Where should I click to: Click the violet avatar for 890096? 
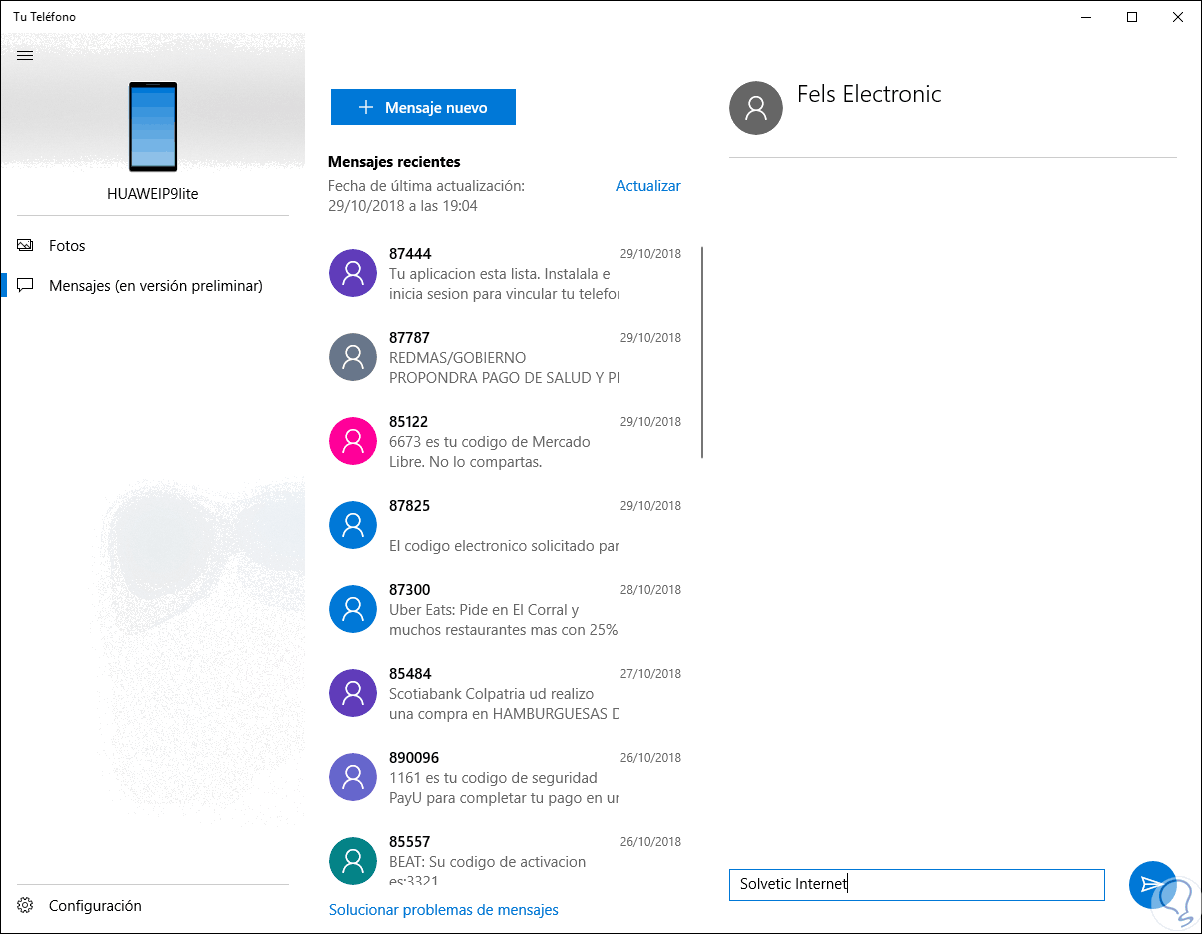pos(353,777)
